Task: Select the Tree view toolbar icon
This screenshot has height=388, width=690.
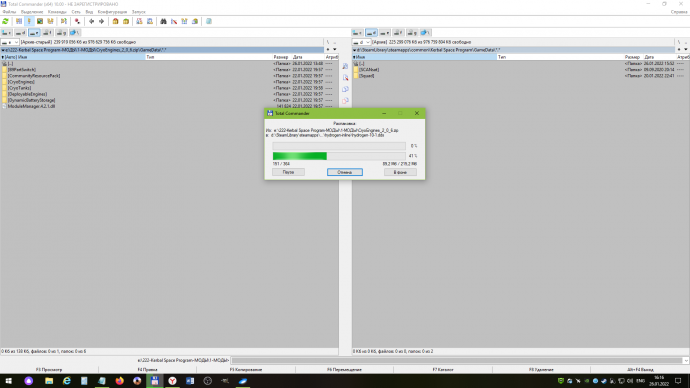Action: pyautogui.click(x=51, y=21)
